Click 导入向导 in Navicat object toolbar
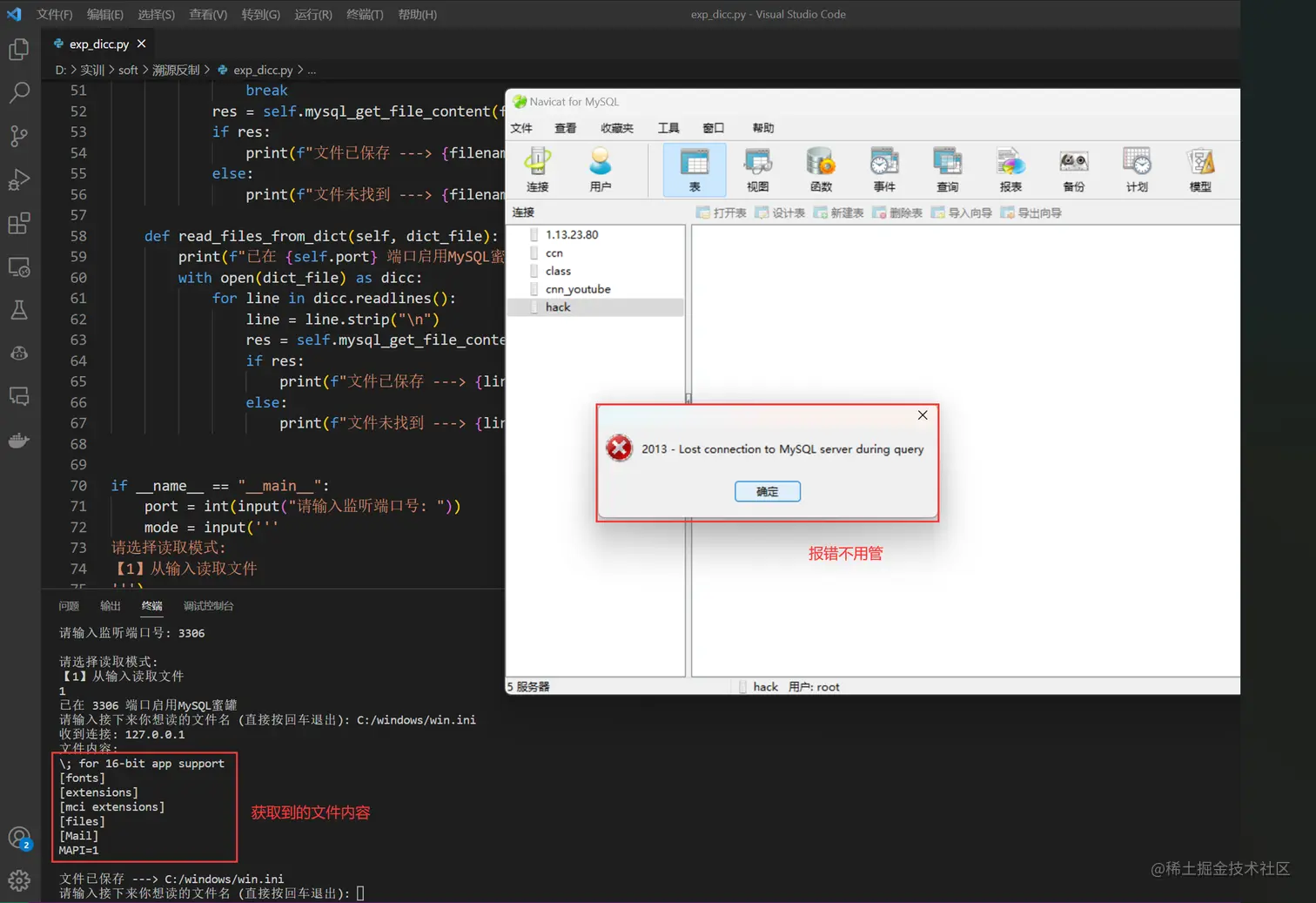This screenshot has height=903, width=1316. (x=961, y=212)
